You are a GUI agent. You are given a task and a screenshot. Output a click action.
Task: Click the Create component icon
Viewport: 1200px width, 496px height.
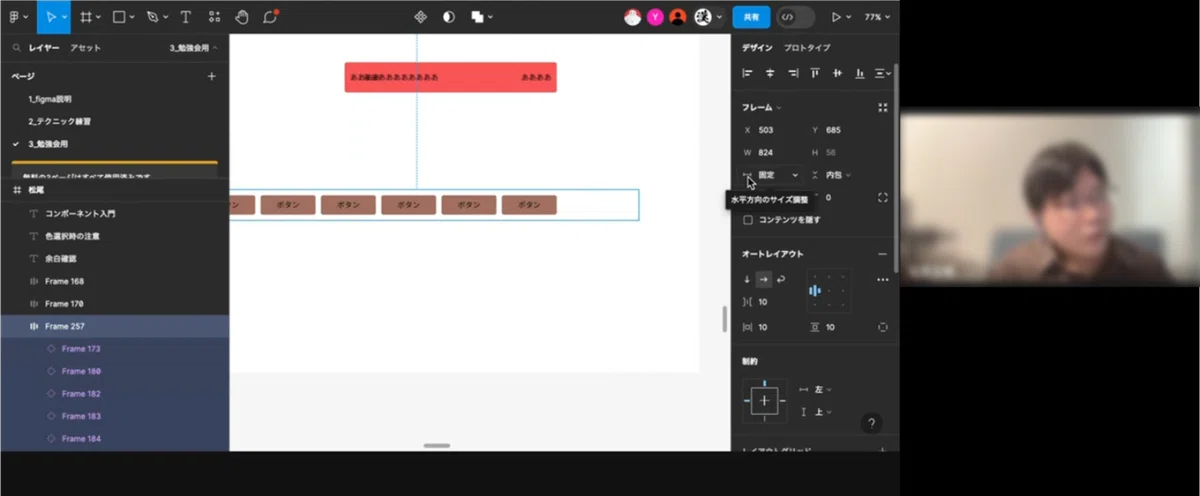point(421,17)
